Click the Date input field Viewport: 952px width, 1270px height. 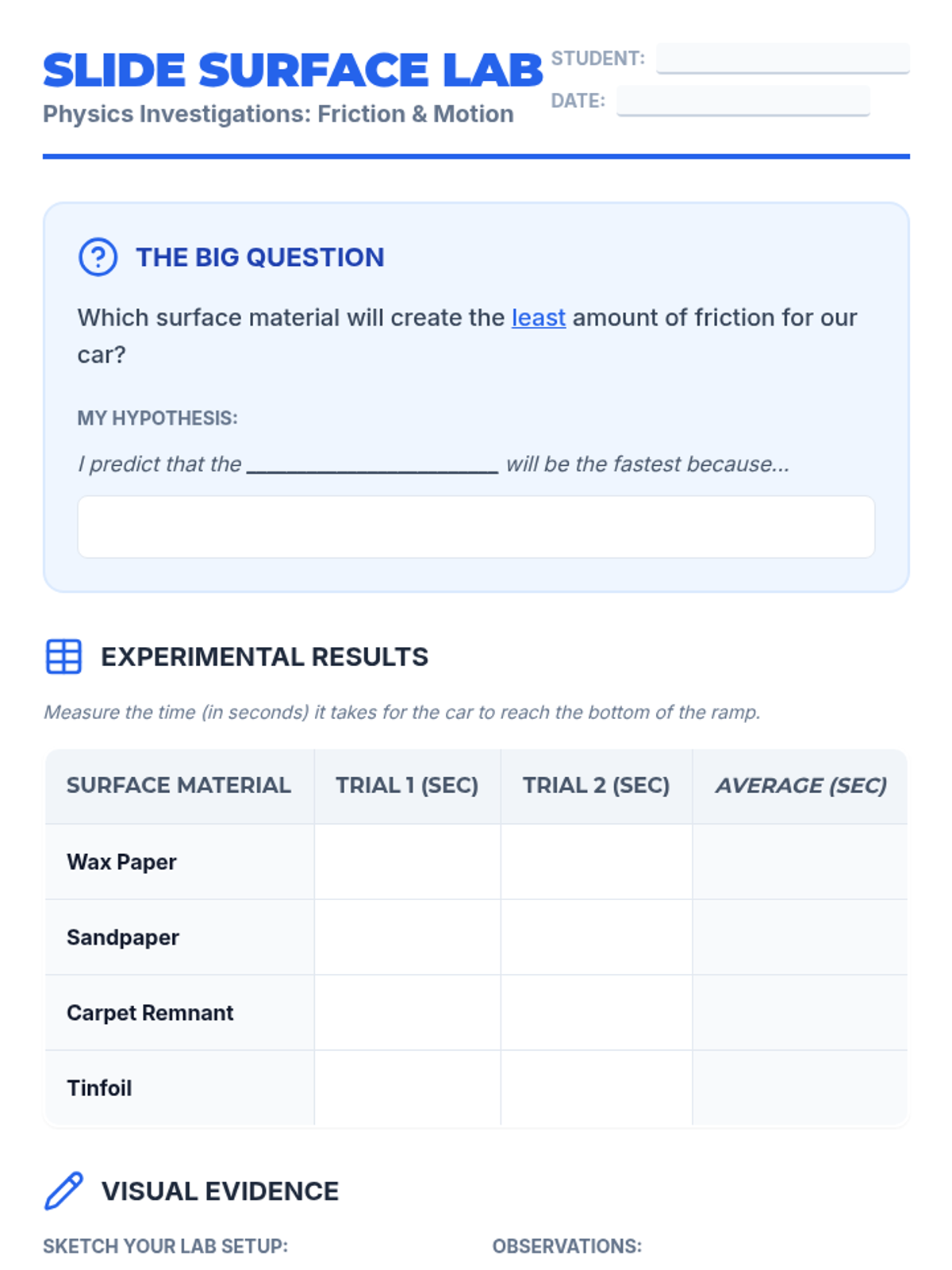coord(743,101)
